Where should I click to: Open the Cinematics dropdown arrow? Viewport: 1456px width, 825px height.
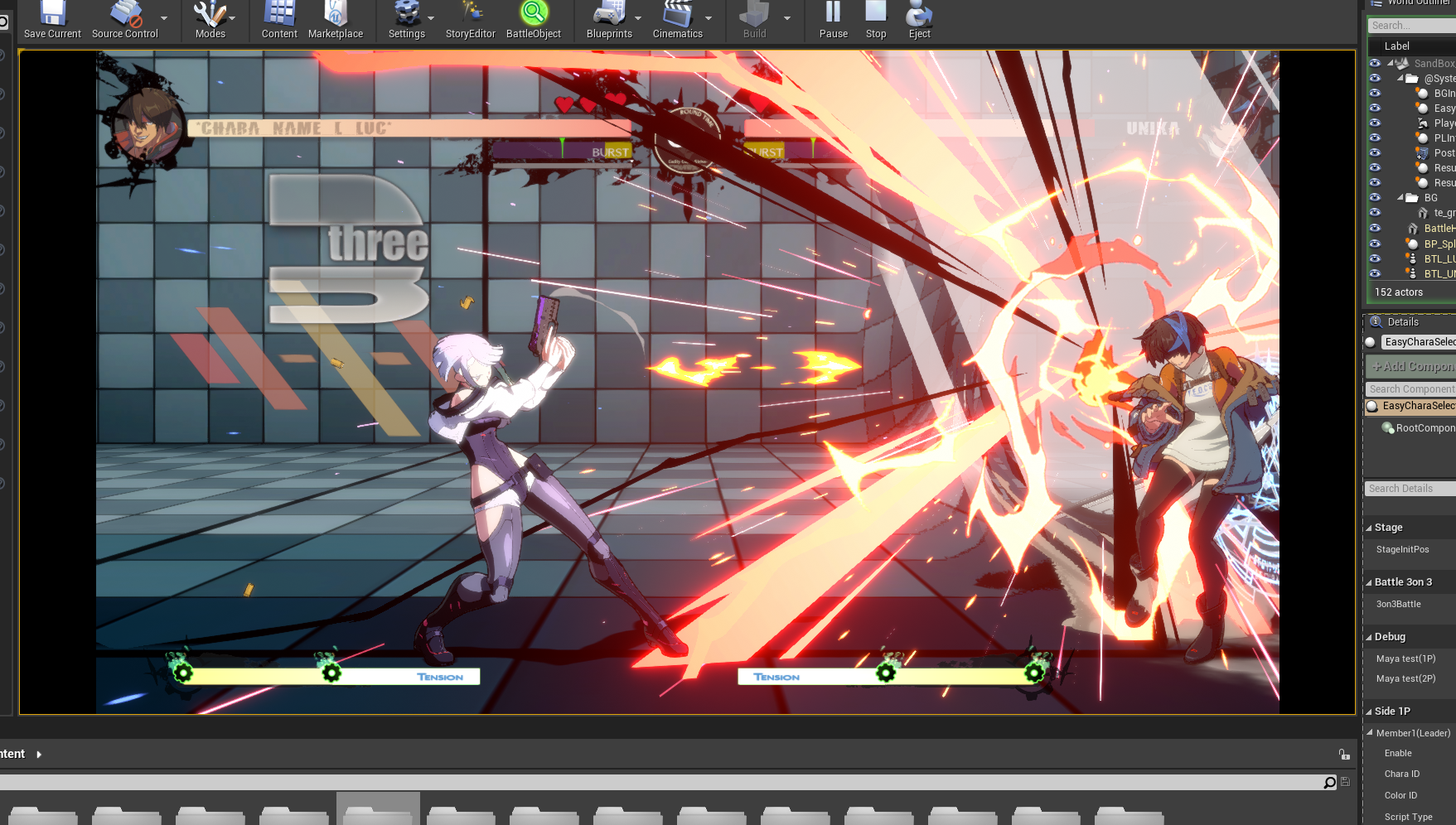point(709,17)
